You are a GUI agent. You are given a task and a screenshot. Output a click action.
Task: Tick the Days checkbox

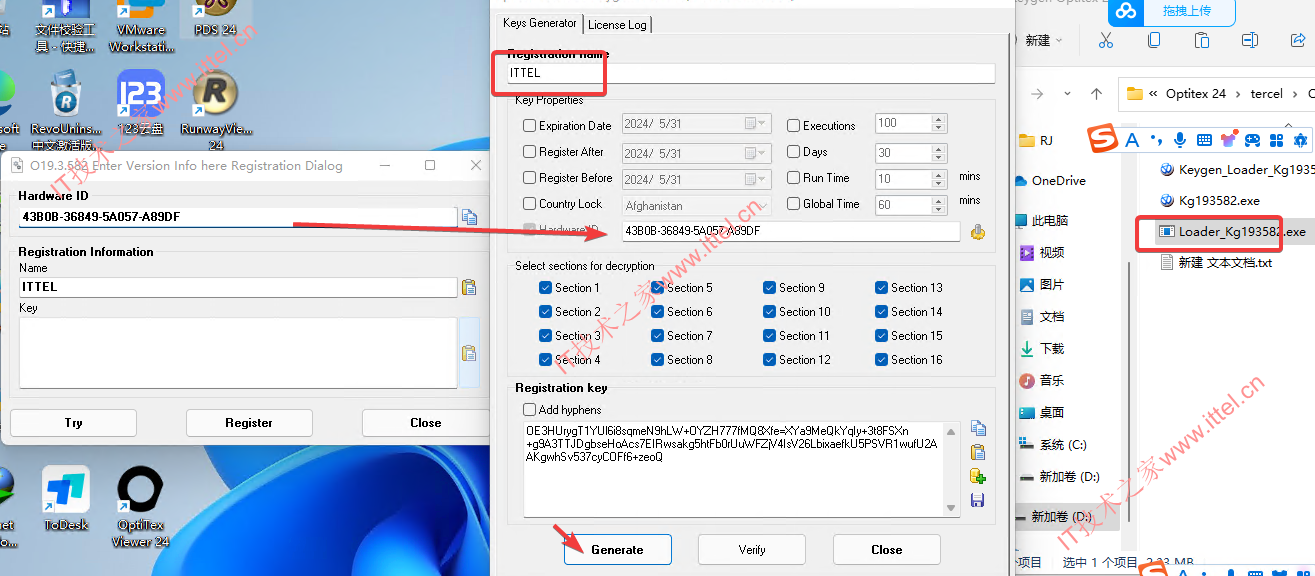coord(794,152)
